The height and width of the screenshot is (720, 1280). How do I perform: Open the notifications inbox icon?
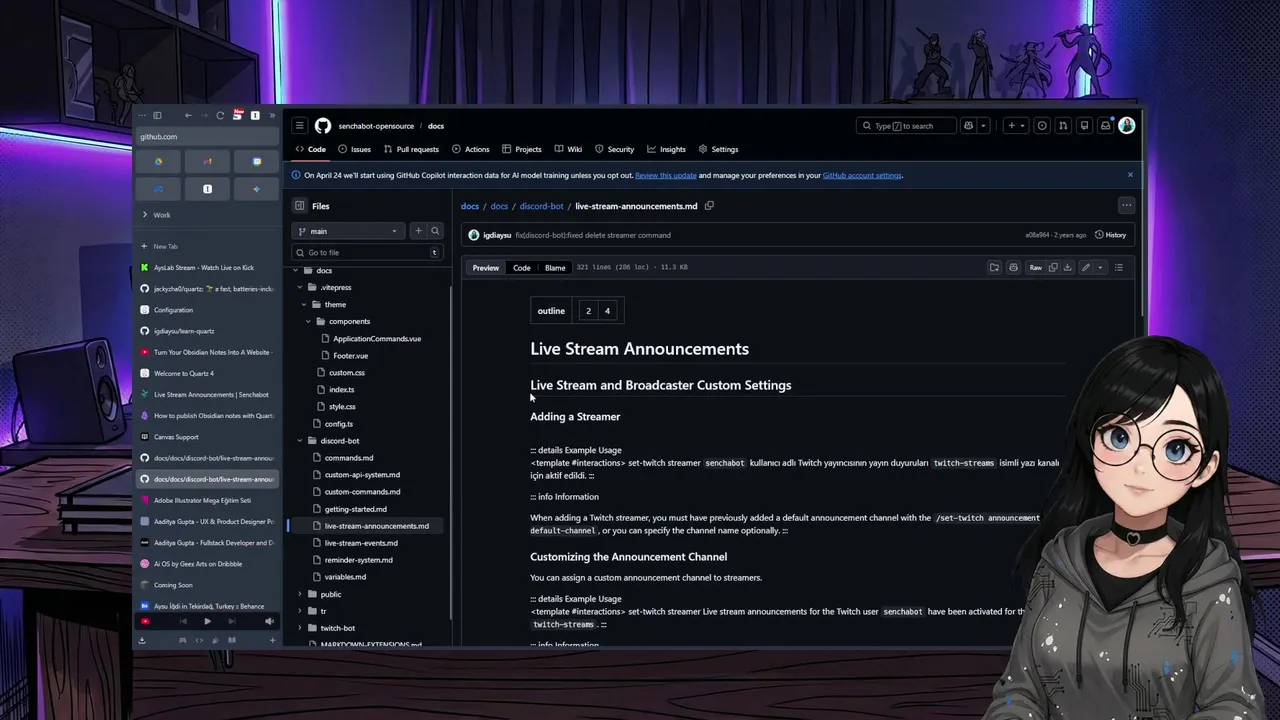[x=1105, y=126]
